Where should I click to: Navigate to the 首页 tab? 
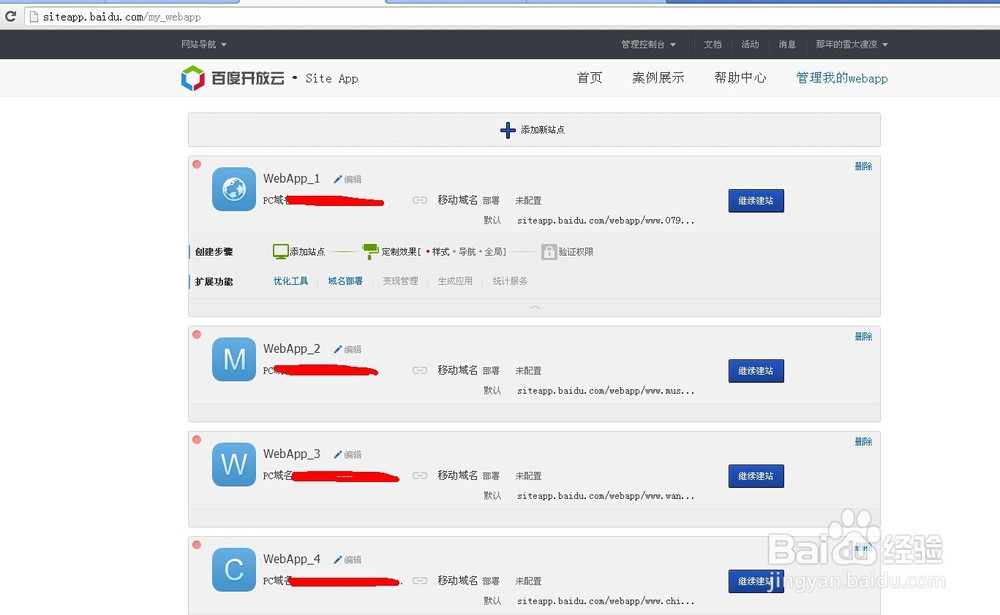[589, 78]
